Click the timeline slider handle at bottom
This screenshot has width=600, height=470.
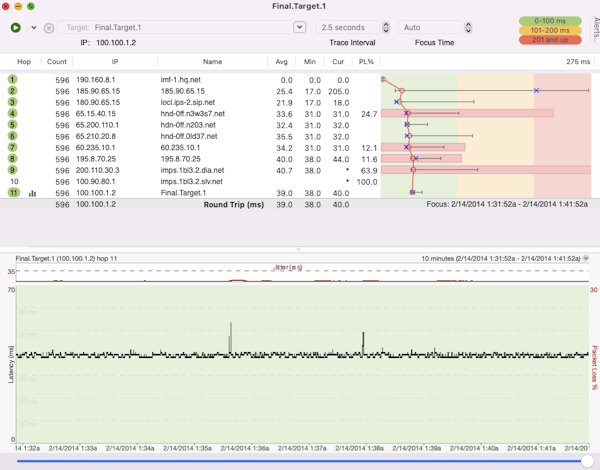586,461
